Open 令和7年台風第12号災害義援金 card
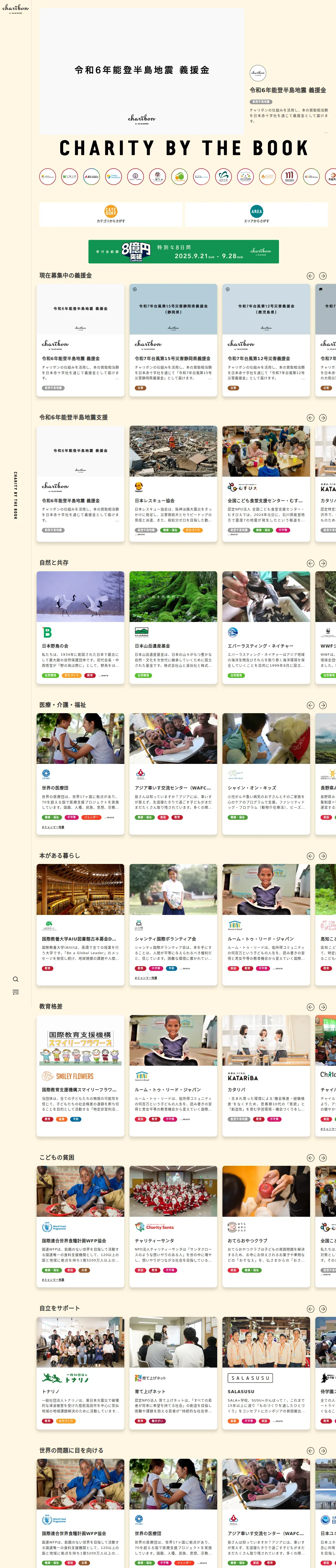336x1568 pixels. (x=266, y=340)
